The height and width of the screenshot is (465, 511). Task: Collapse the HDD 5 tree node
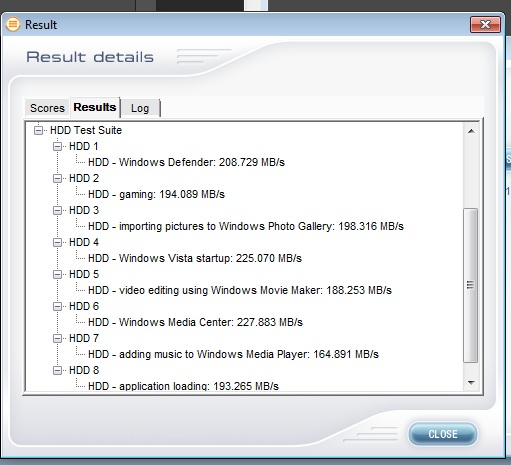[58, 274]
